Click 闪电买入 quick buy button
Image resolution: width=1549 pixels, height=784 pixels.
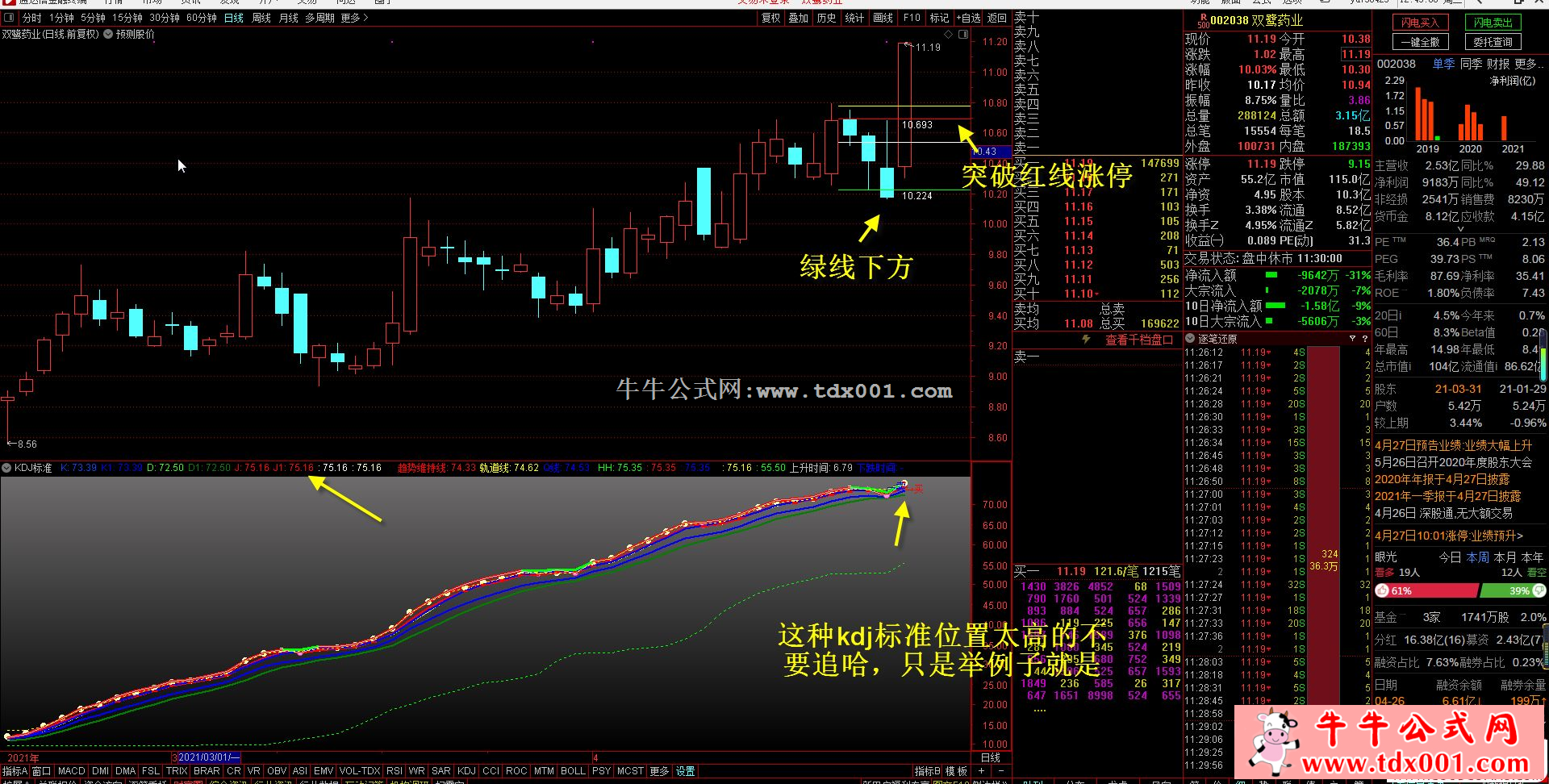coord(1420,23)
